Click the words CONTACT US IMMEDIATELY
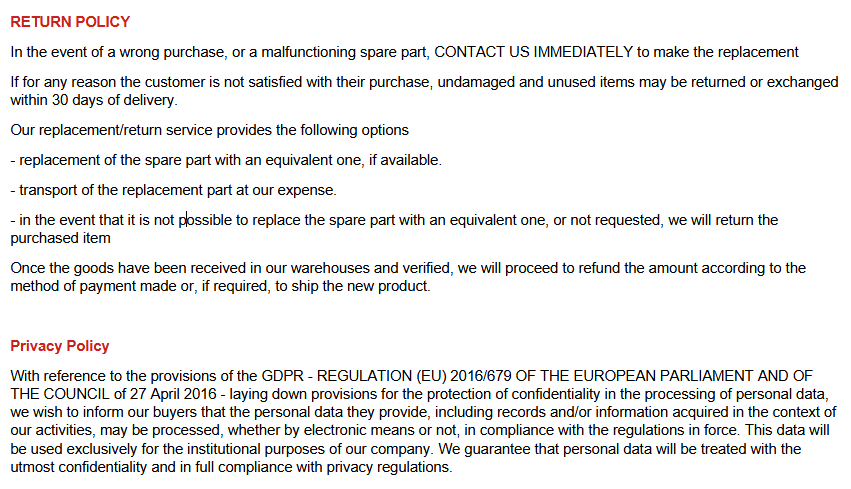851x489 pixels. 533,52
